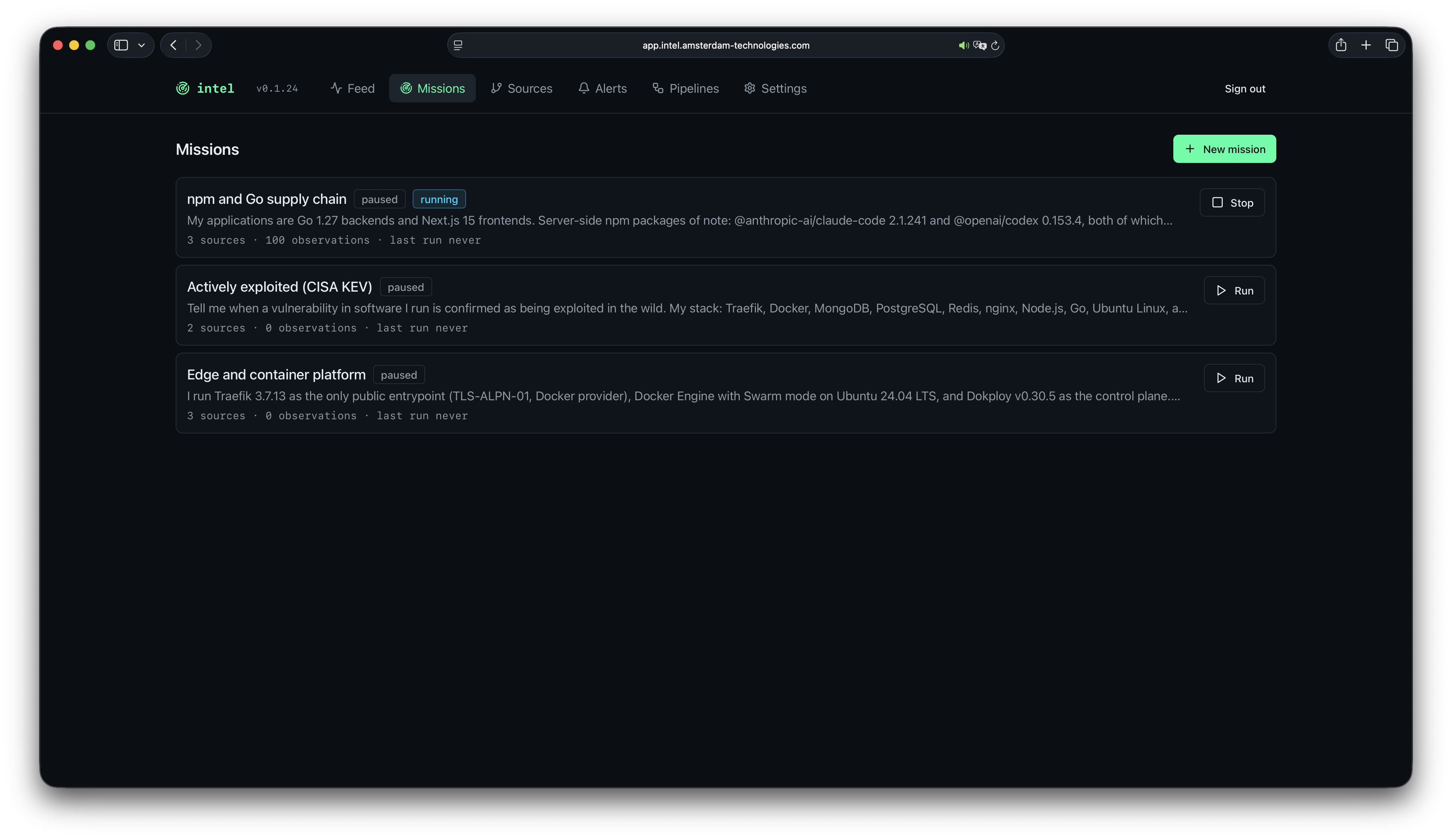Open the Actively exploited (CISA KEV) title
Image resolution: width=1452 pixels, height=840 pixels.
coord(279,287)
